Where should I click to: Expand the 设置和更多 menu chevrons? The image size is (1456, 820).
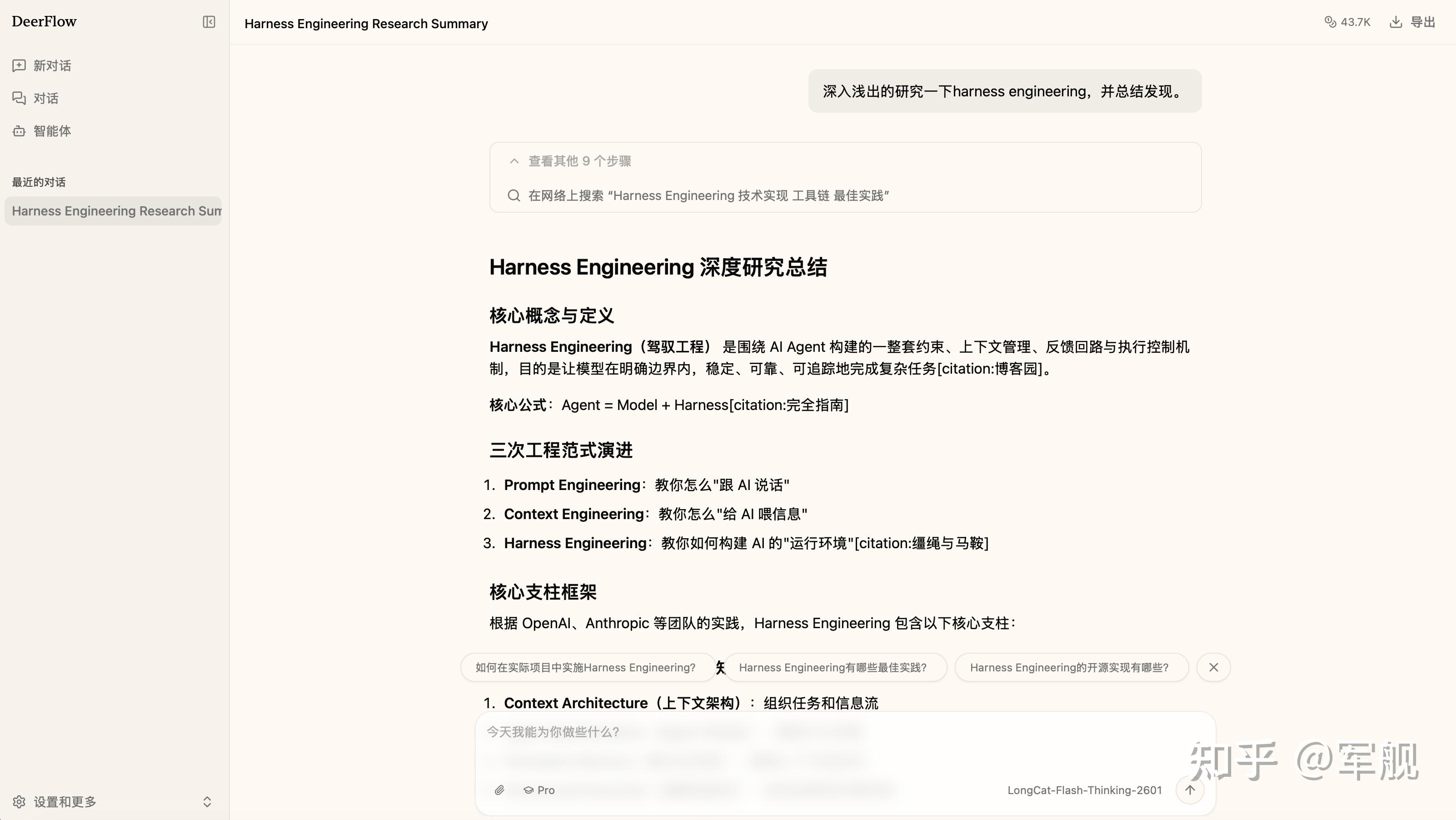click(x=207, y=802)
